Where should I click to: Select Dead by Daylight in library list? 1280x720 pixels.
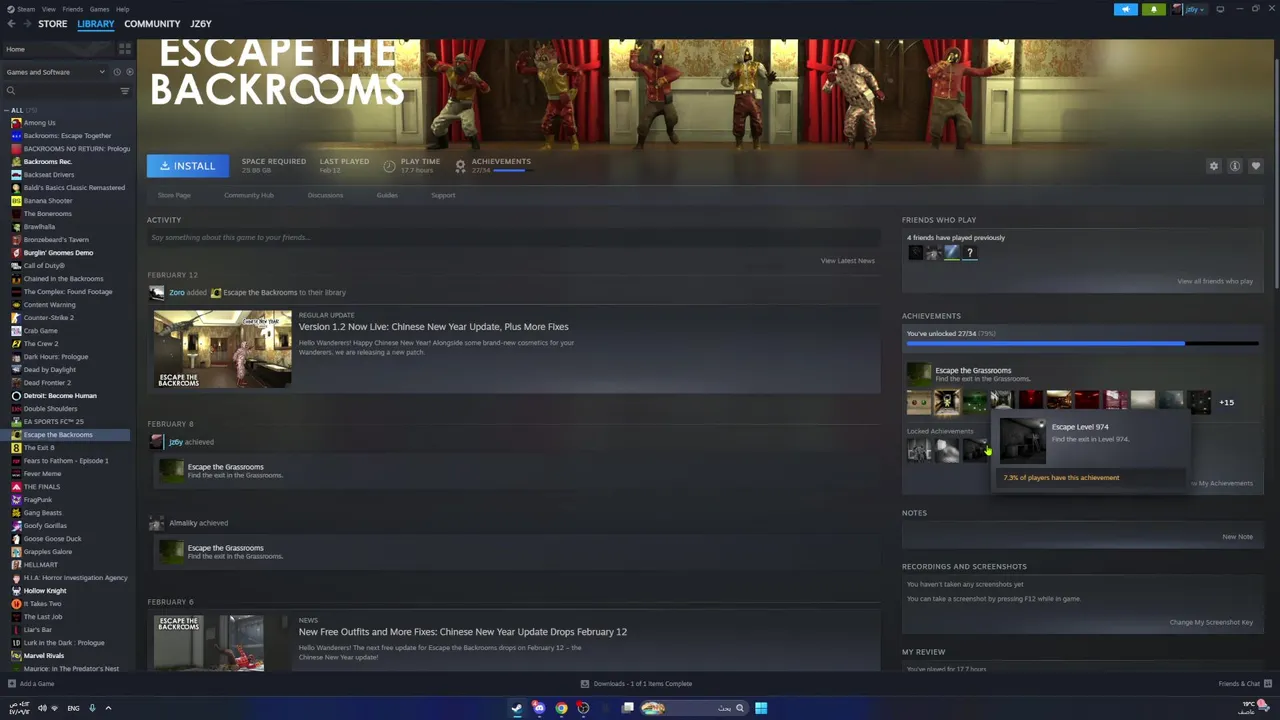50,370
